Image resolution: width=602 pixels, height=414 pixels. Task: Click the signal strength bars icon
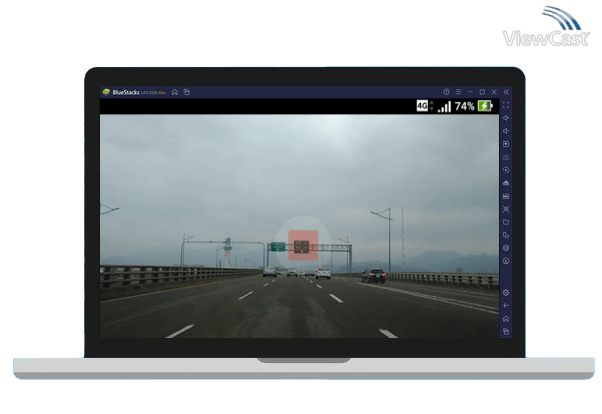click(x=444, y=106)
